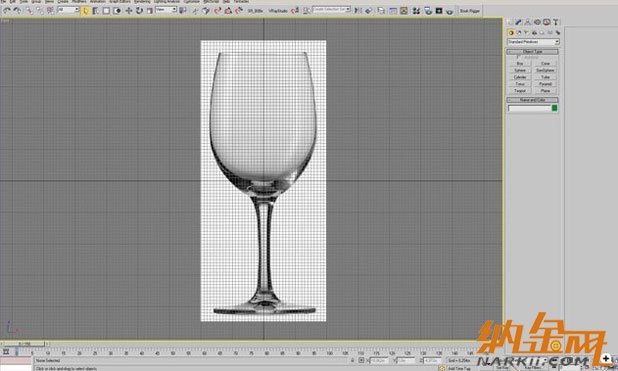Screen dimensions: 618x371
Task: Click the Undo arrow in toolbar
Action: [x=7, y=11]
